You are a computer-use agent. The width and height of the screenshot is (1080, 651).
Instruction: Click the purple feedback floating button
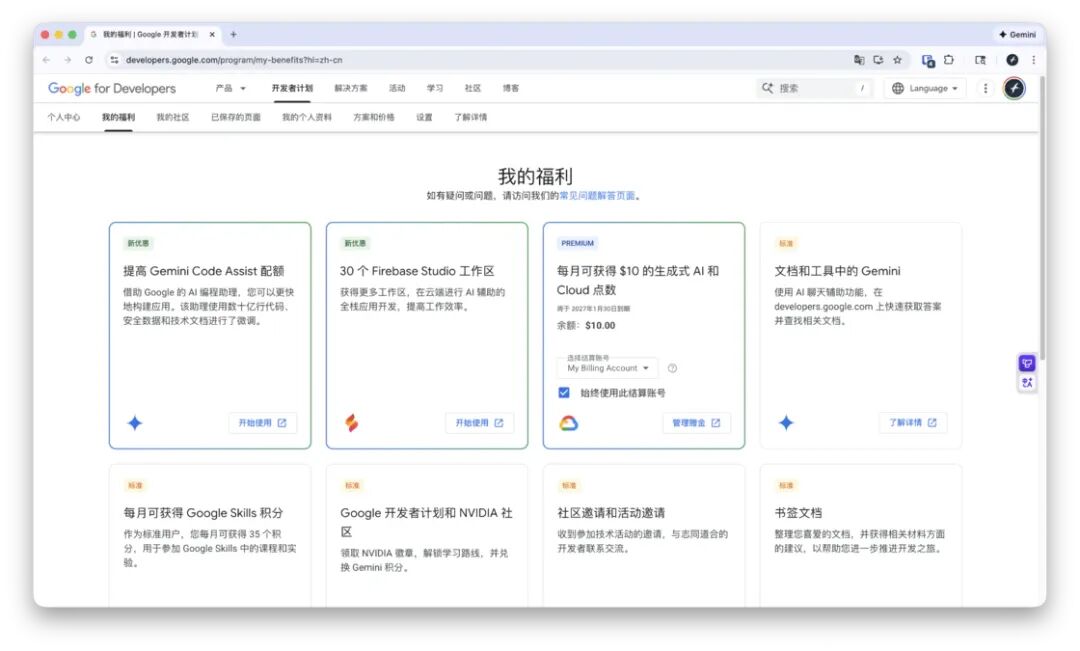[x=1027, y=363]
